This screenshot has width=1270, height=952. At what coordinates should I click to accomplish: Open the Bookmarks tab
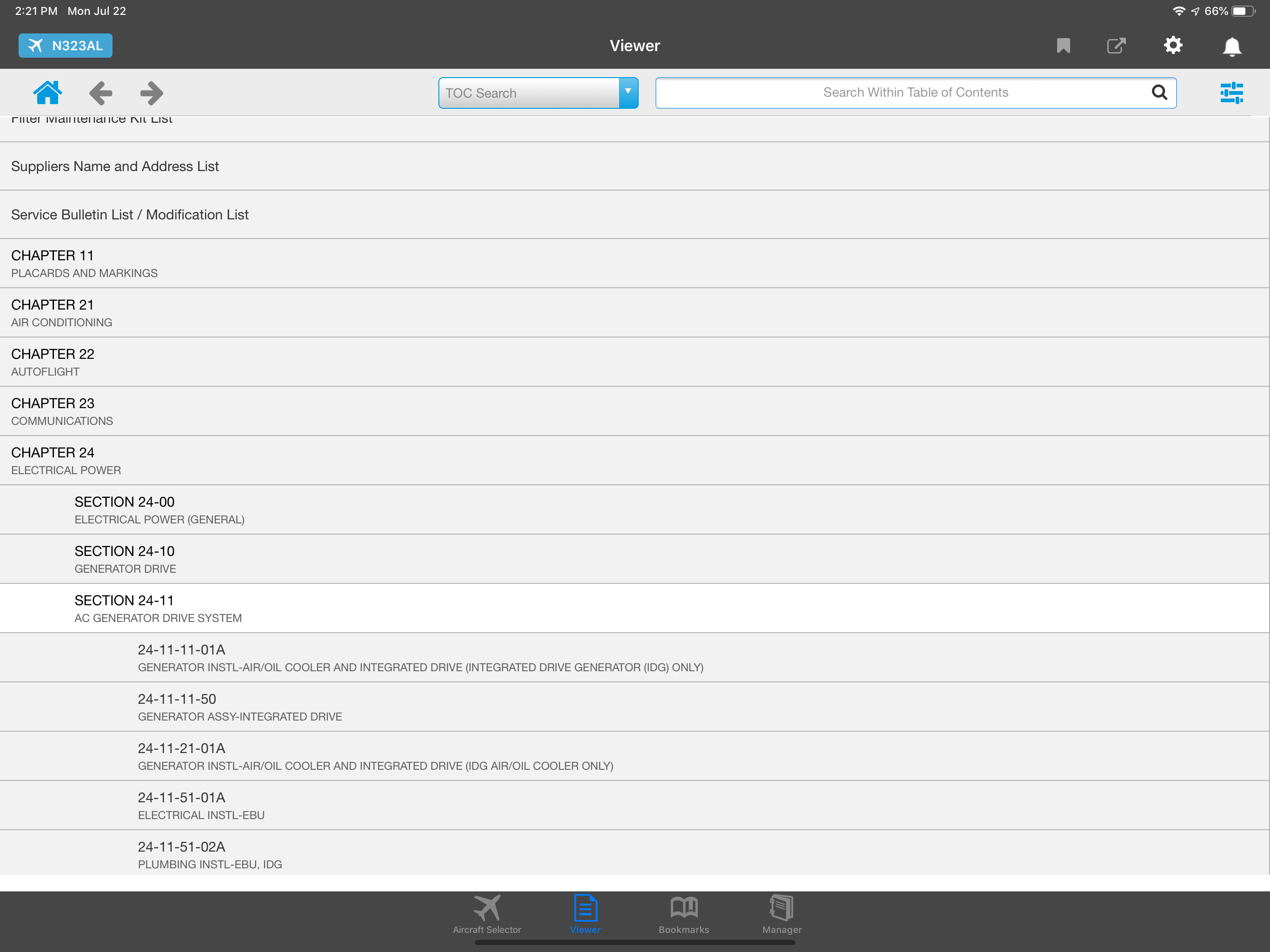(683, 913)
